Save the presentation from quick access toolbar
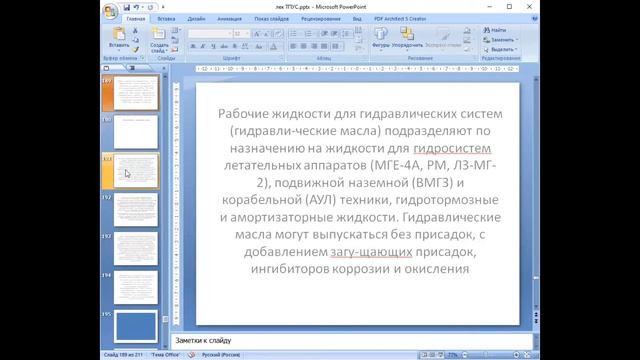640x360 pixels. coord(127,7)
